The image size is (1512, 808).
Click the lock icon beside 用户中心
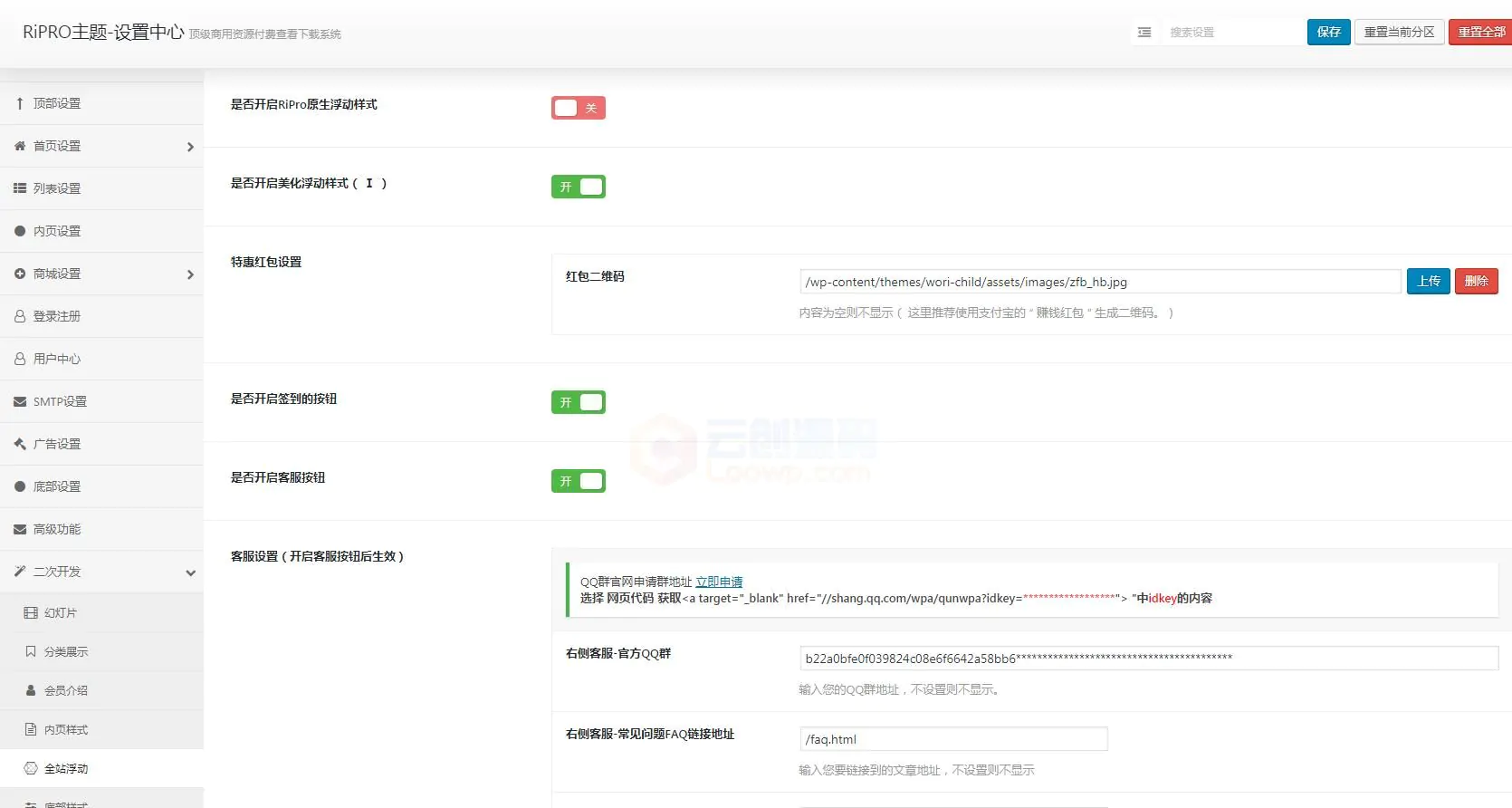click(x=20, y=359)
